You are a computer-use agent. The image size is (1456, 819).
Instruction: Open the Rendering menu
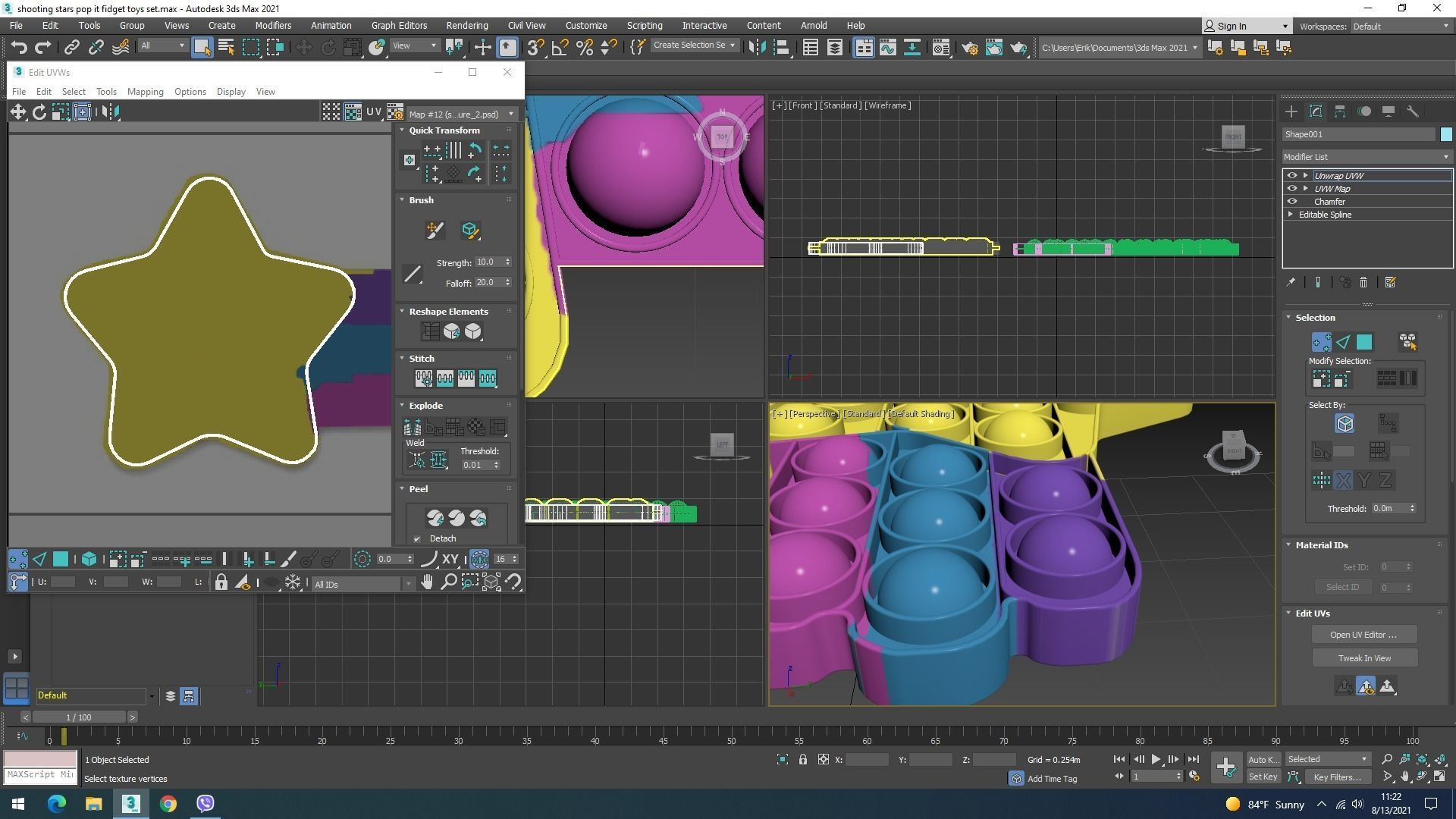coord(466,25)
